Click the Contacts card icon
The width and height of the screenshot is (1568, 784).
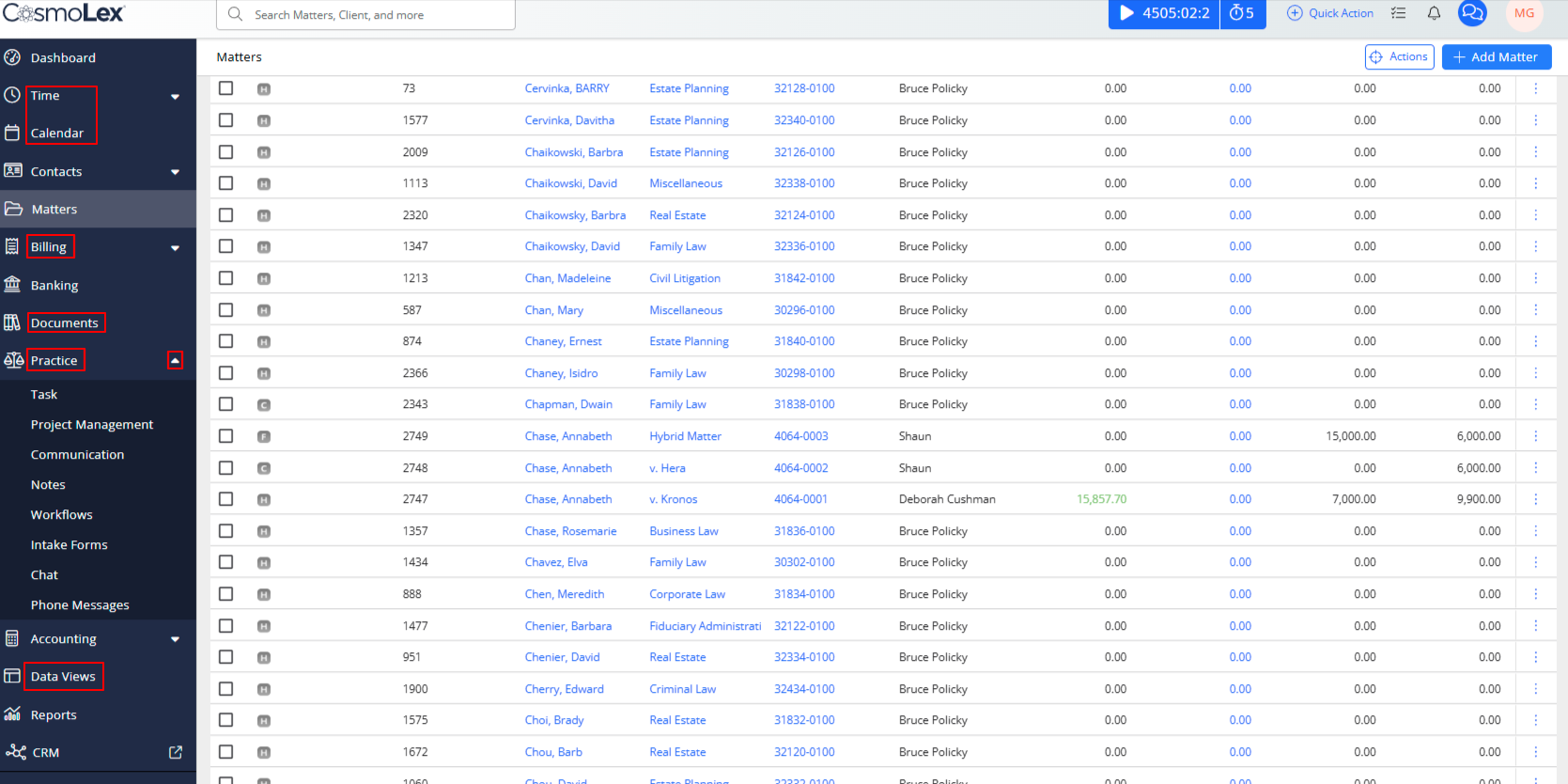click(x=13, y=171)
